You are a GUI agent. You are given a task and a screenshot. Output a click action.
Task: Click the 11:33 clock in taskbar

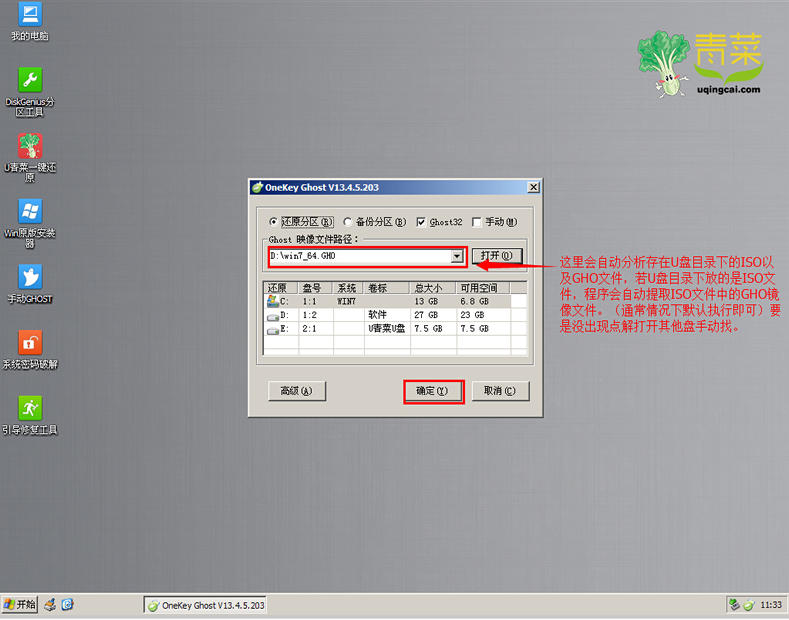(x=771, y=605)
